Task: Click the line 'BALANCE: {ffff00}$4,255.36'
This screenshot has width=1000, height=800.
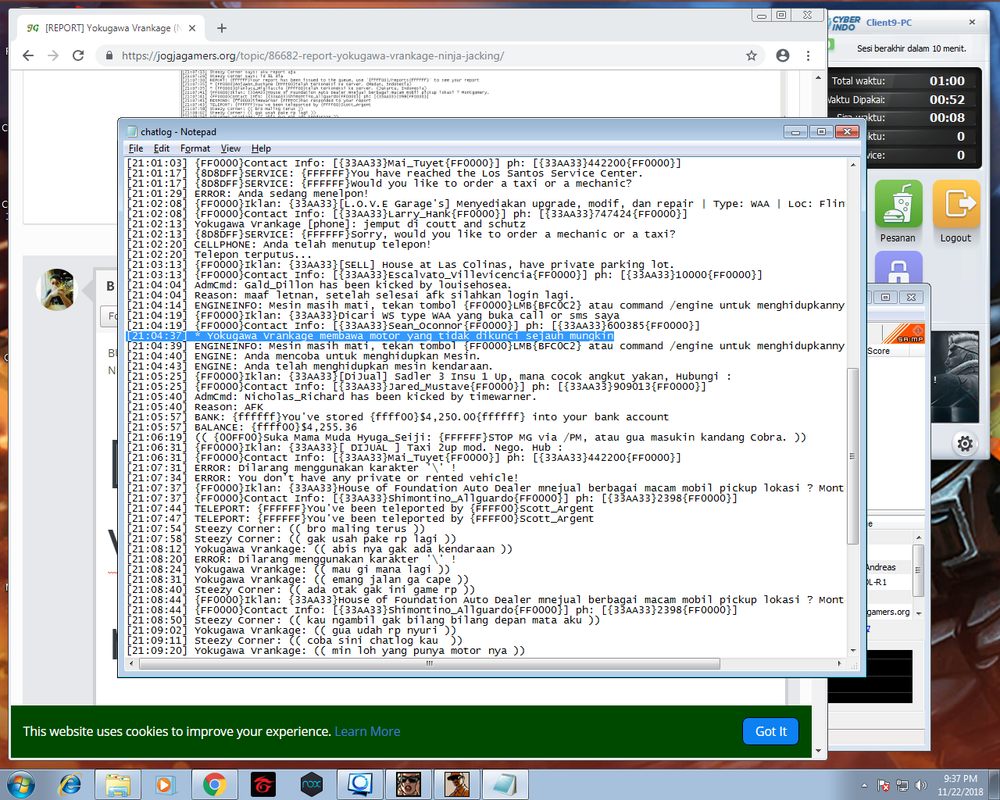Action: click(x=242, y=427)
